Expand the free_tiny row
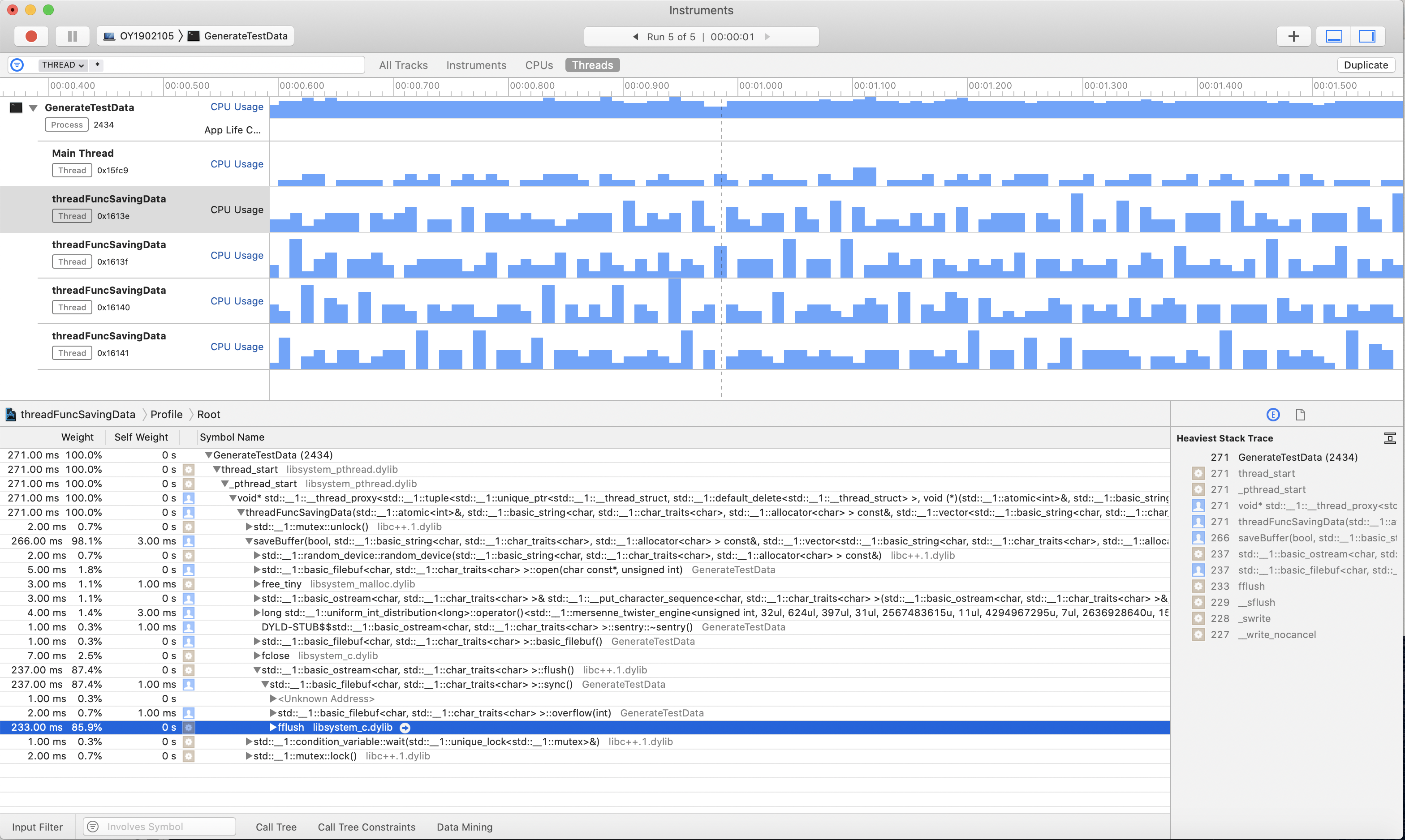 257,584
